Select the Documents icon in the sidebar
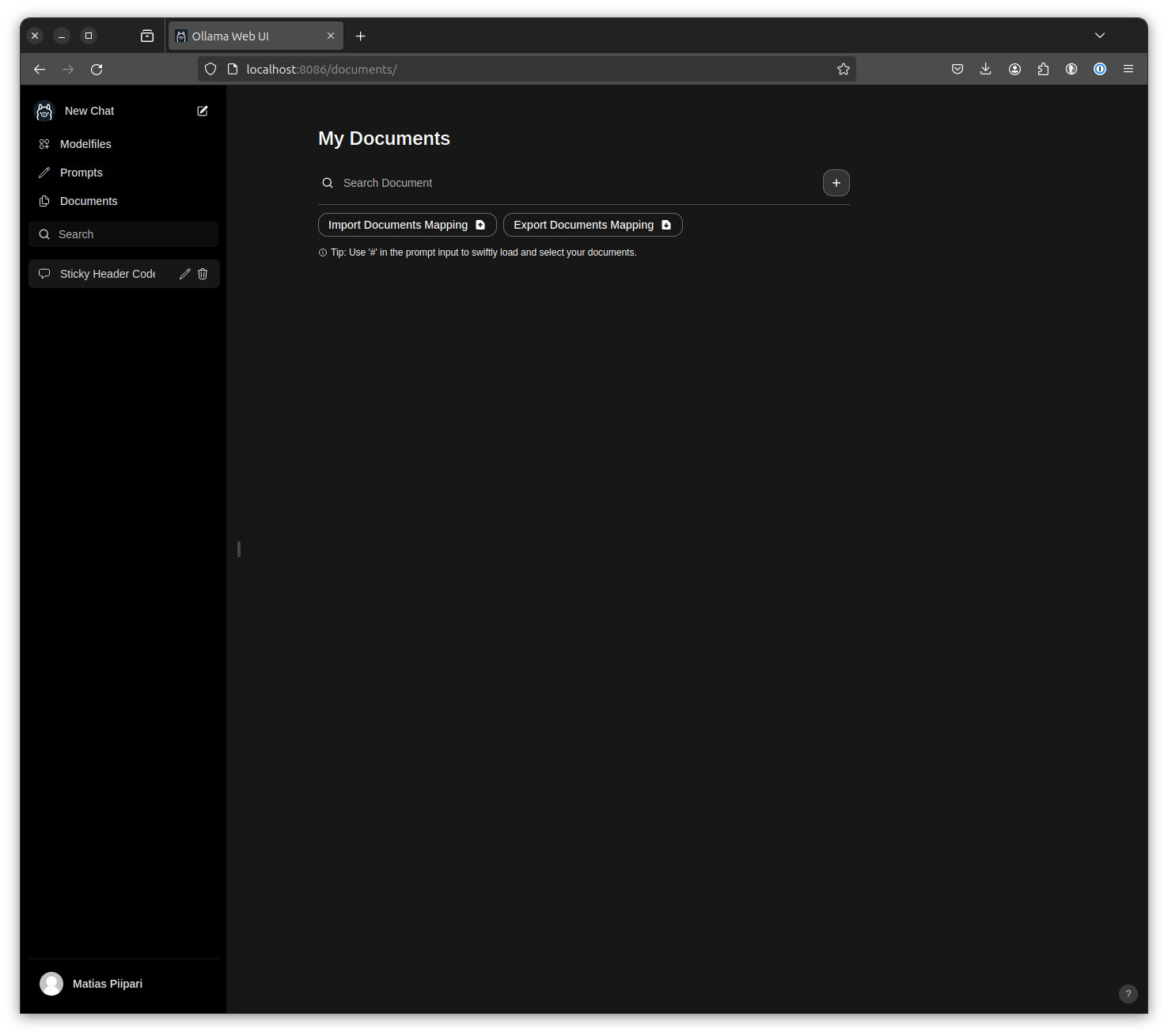The image size is (1168, 1036). pyautogui.click(x=44, y=200)
